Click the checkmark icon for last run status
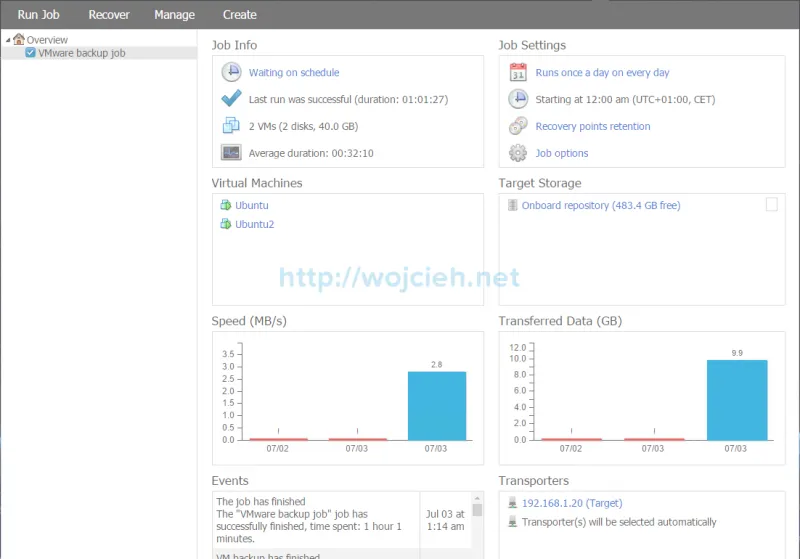The image size is (800, 559). tap(231, 99)
